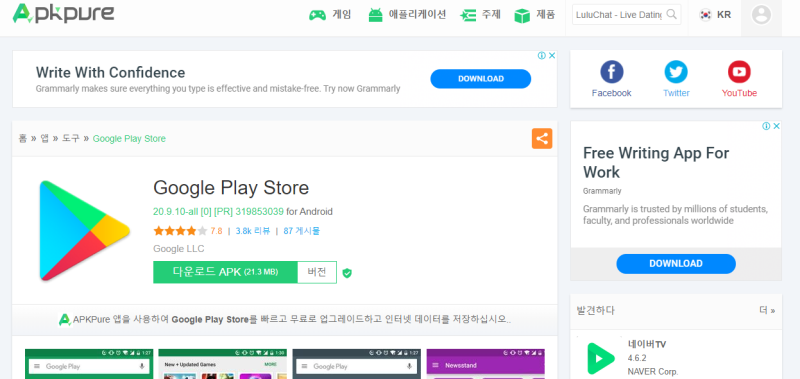Go to 홈 breadcrumb link
The width and height of the screenshot is (800, 379).
tap(22, 138)
